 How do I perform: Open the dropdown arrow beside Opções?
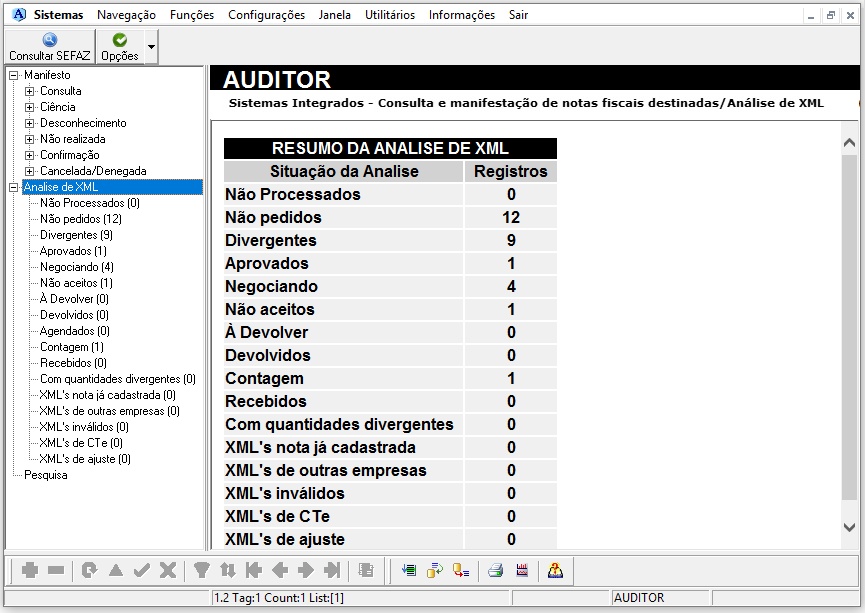click(151, 47)
